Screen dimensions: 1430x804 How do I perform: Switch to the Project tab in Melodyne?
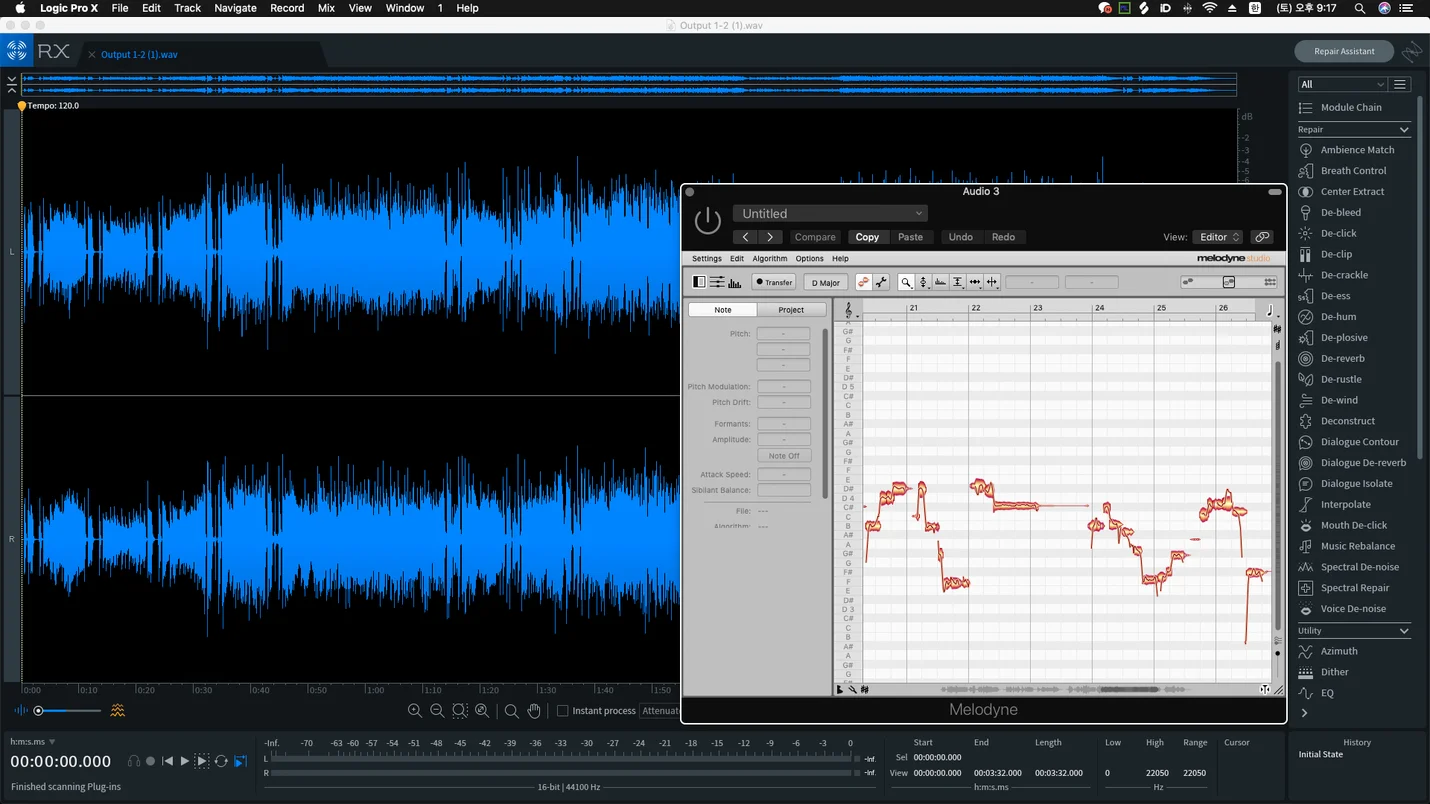tap(790, 310)
